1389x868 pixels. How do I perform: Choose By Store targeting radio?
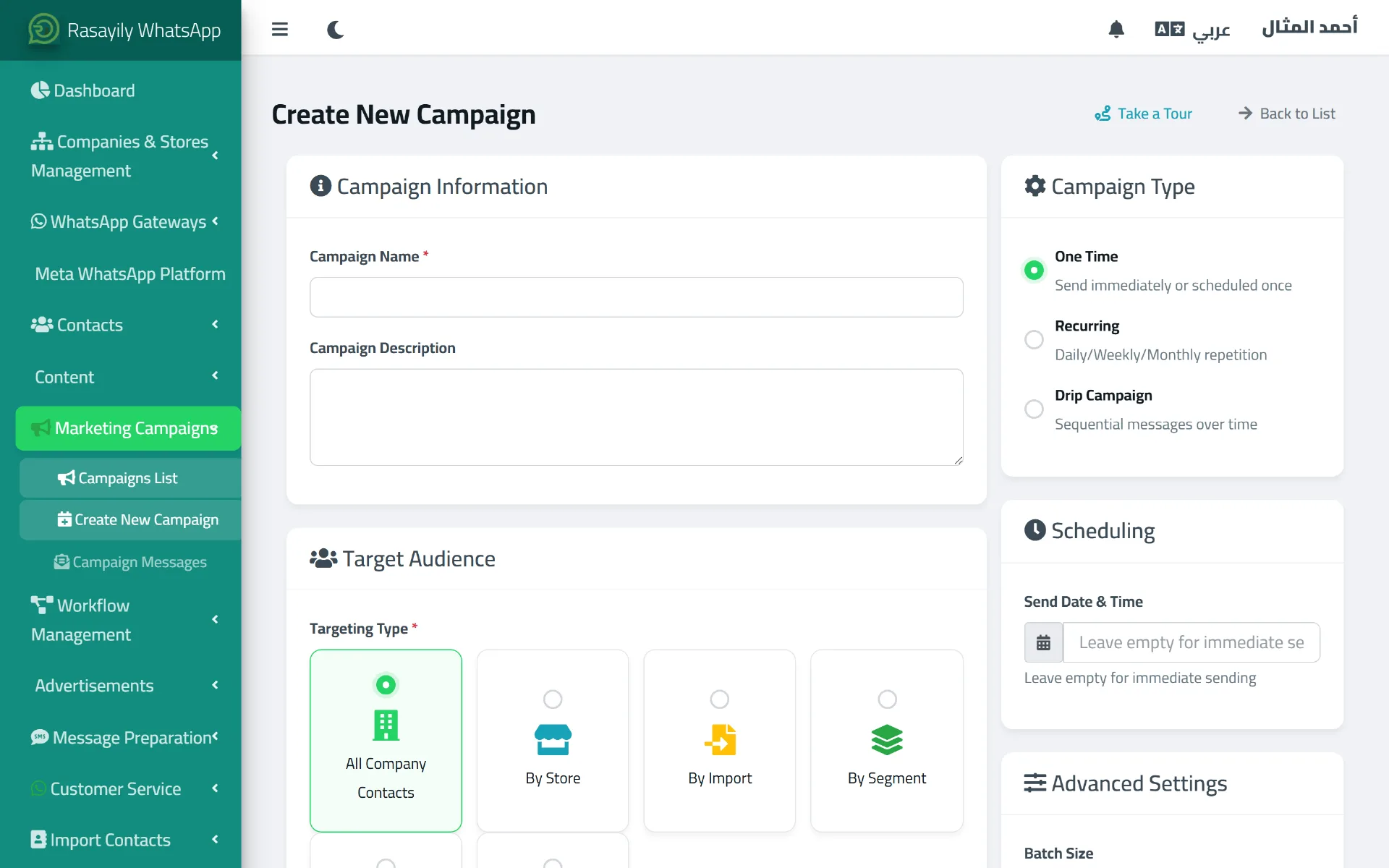tap(553, 699)
